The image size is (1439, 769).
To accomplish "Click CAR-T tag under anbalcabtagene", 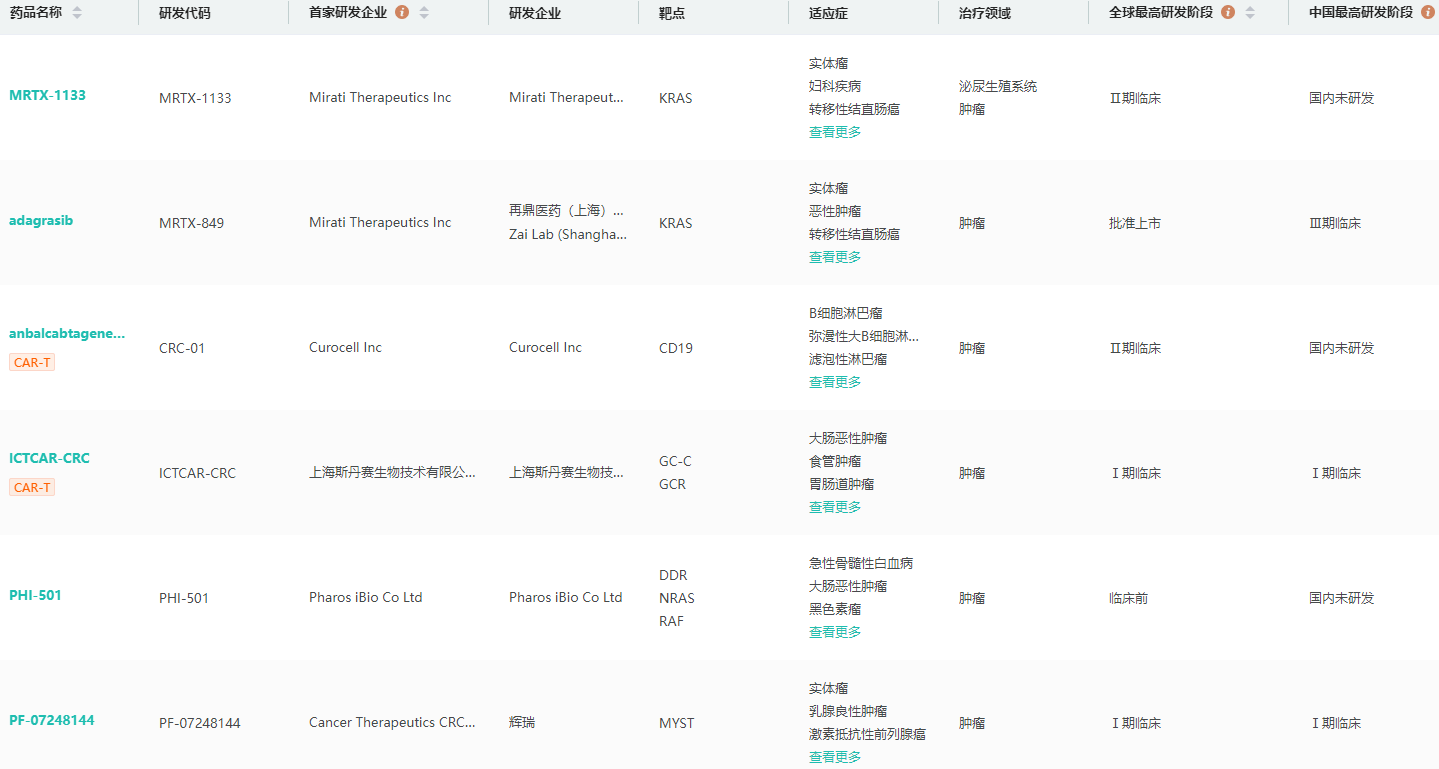I will [32, 362].
